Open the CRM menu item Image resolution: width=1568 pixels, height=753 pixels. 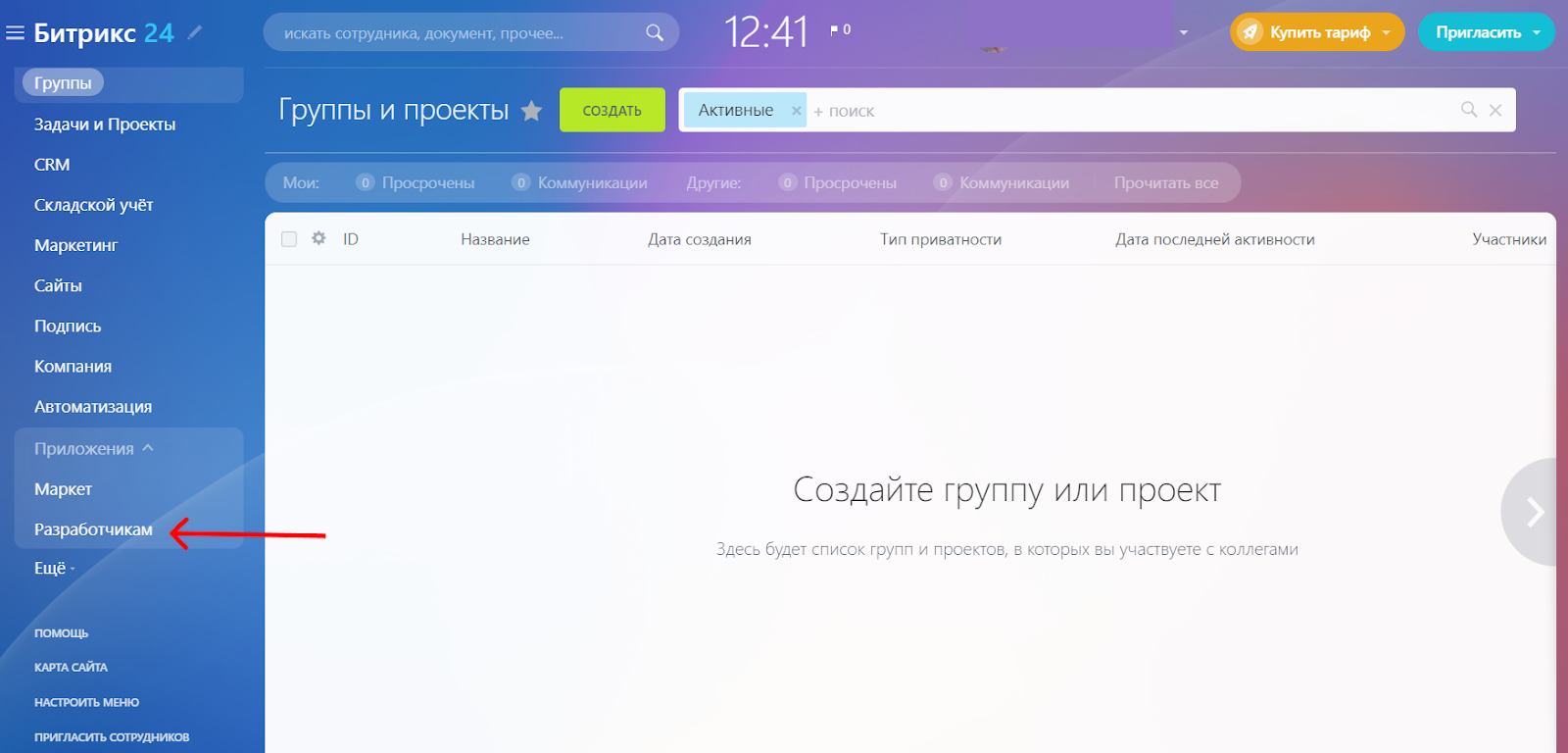[x=52, y=165]
